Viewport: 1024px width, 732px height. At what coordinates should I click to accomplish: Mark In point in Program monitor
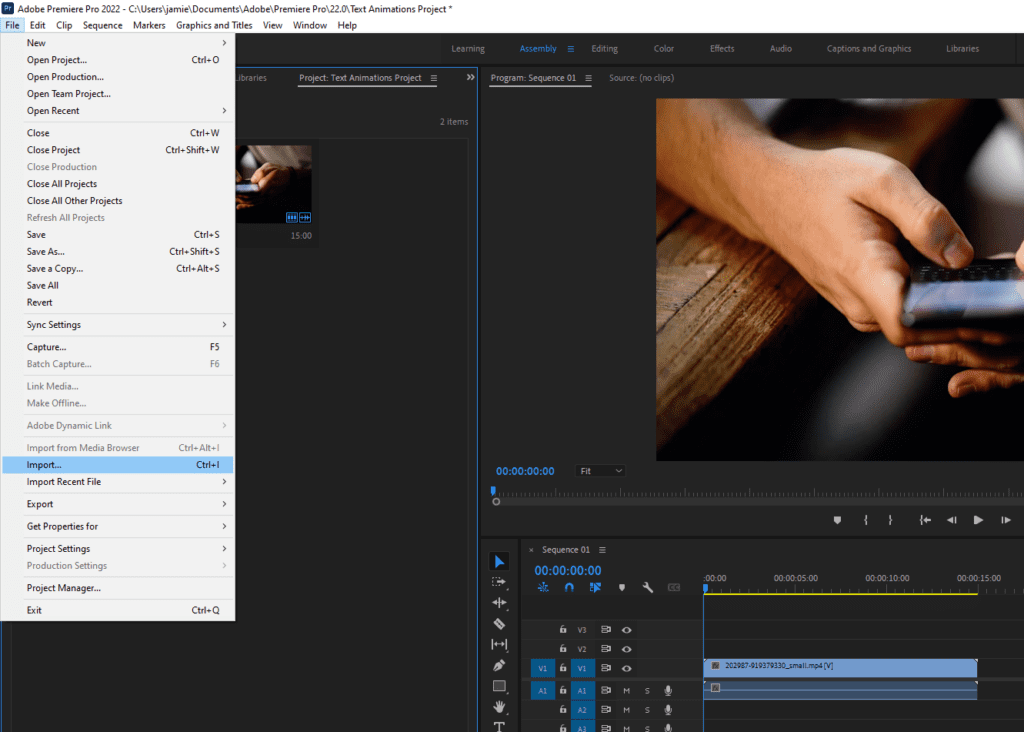(866, 520)
